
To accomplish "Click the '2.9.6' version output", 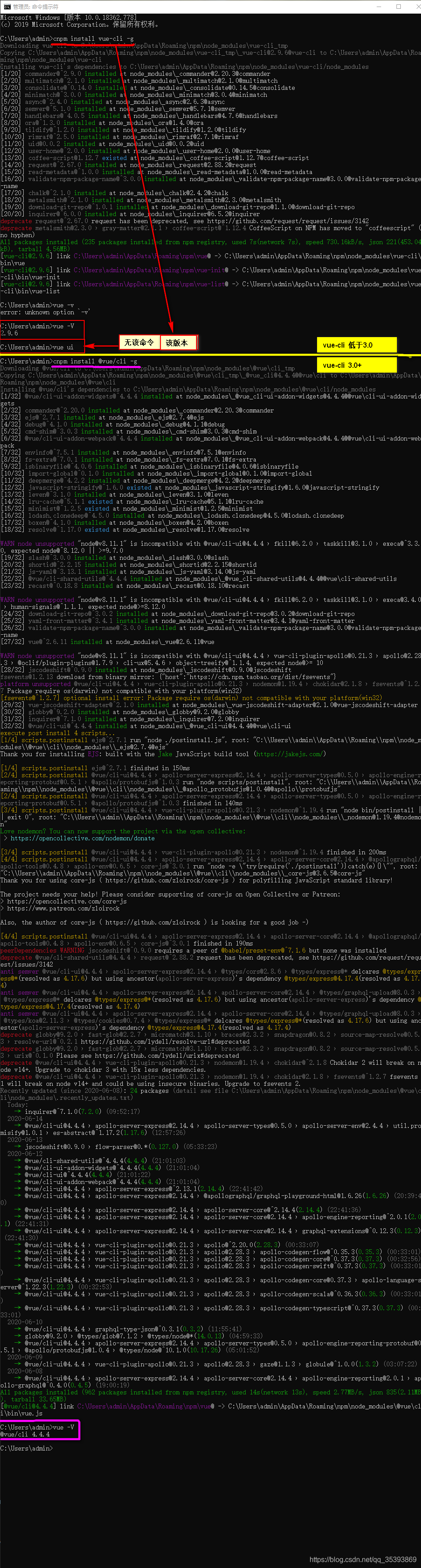I will coord(9,333).
